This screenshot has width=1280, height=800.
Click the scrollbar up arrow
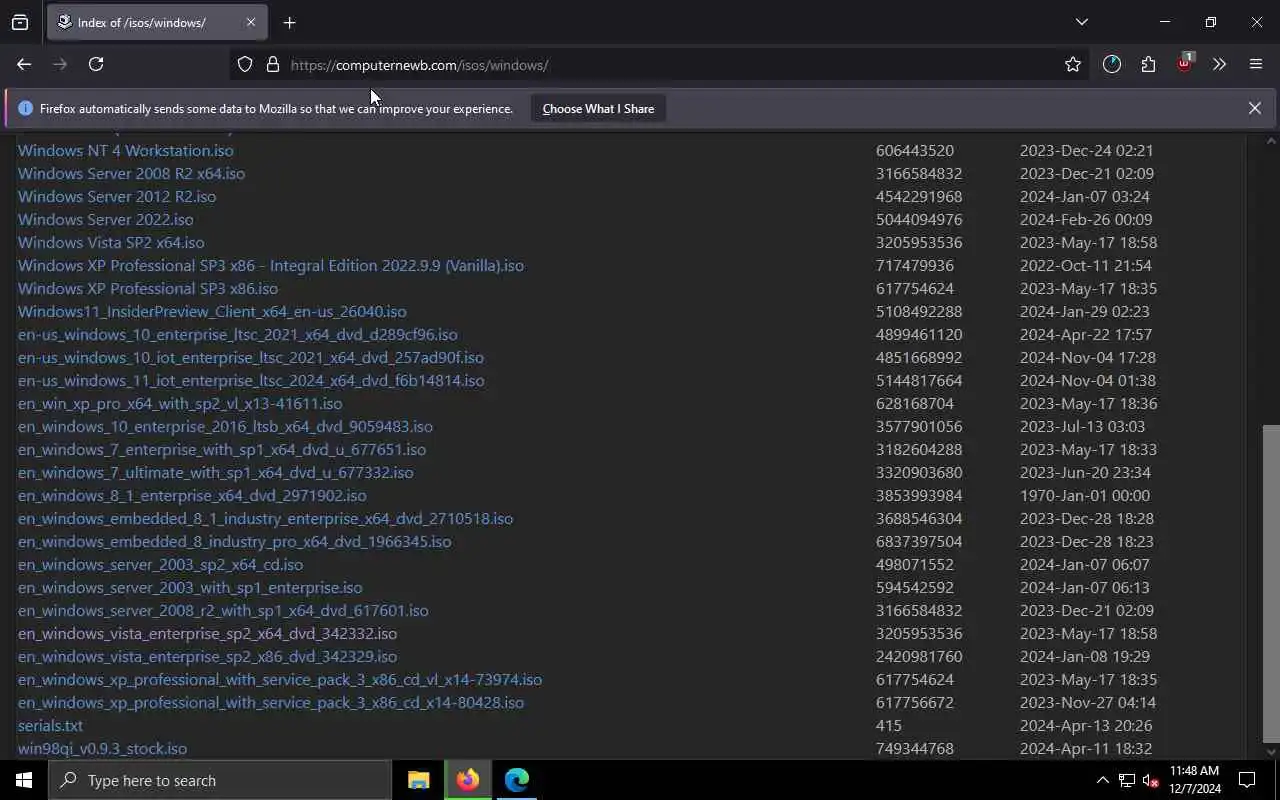(x=1271, y=141)
